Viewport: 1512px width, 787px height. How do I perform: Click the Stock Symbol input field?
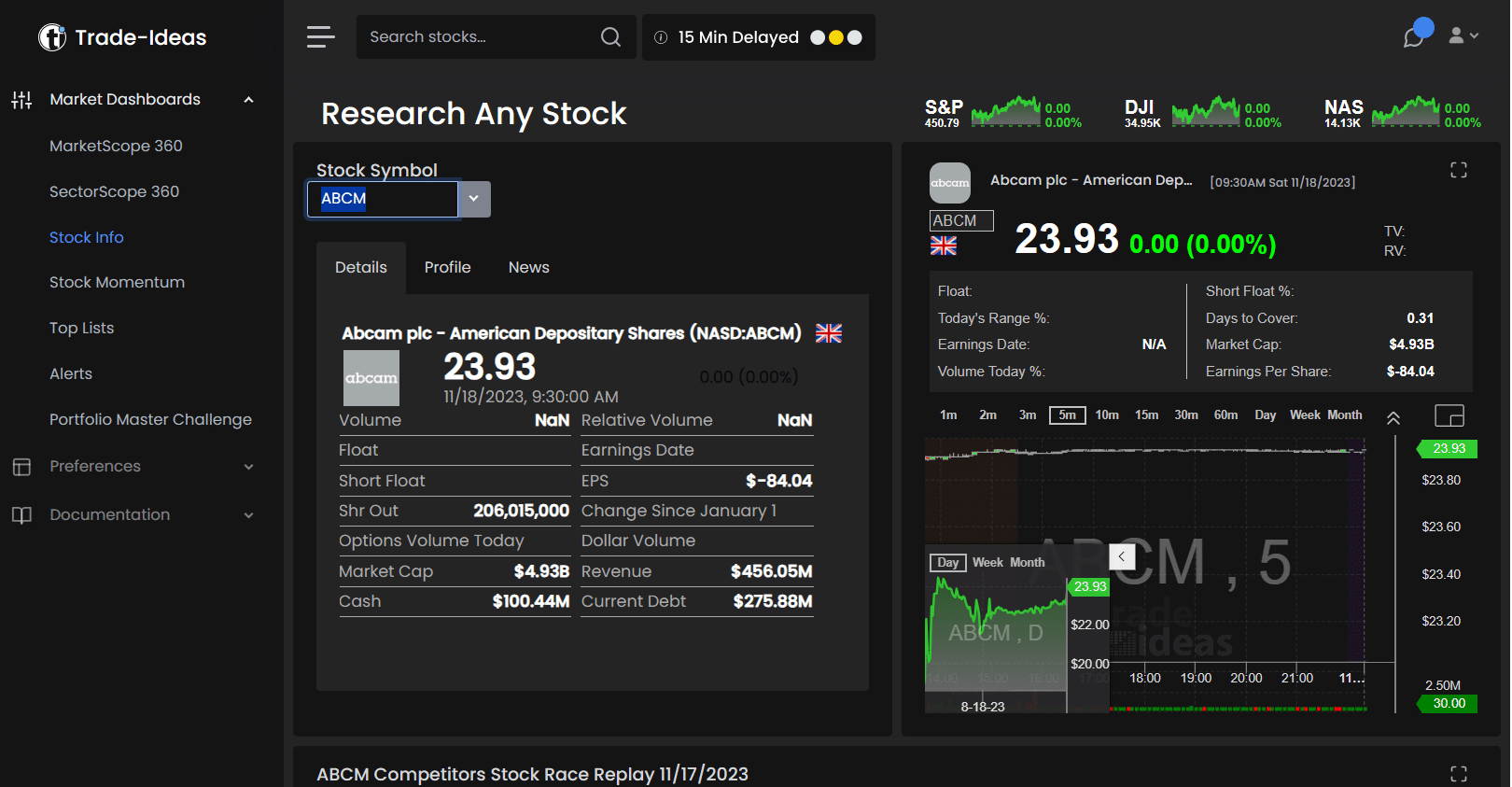point(383,199)
